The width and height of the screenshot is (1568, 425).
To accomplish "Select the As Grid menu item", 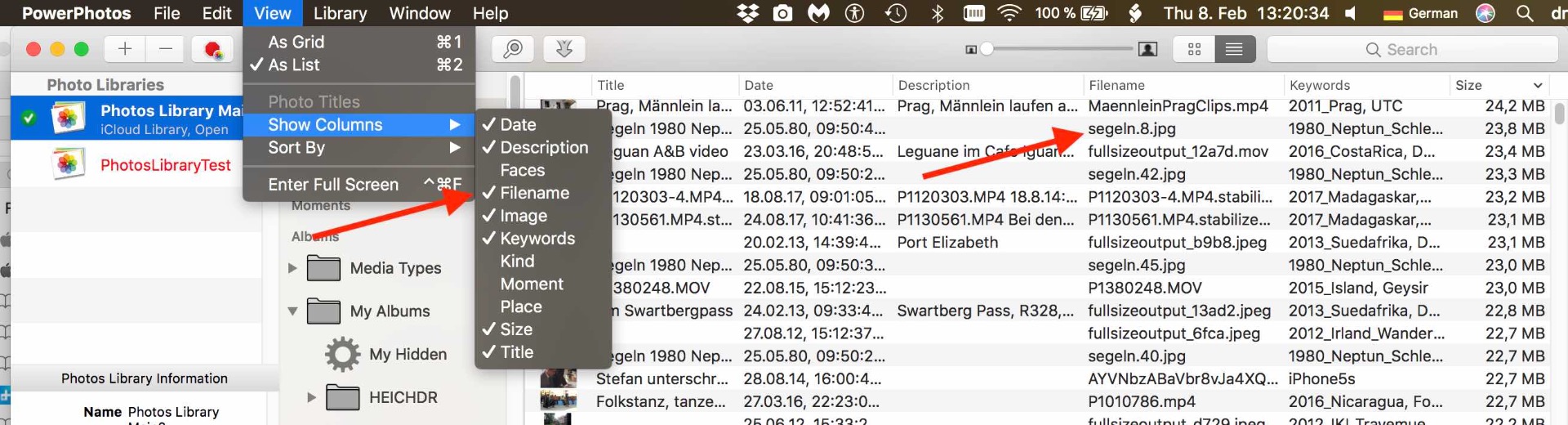I will (x=359, y=42).
